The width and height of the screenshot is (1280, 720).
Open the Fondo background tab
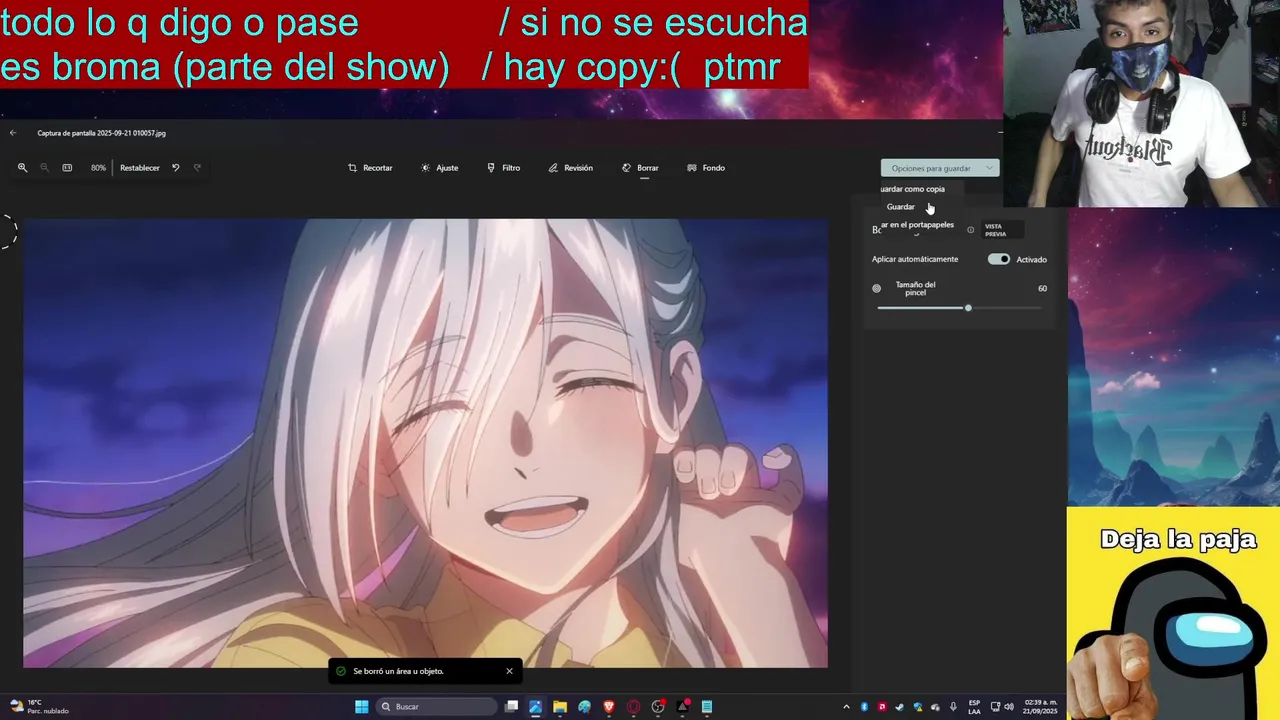pos(706,168)
